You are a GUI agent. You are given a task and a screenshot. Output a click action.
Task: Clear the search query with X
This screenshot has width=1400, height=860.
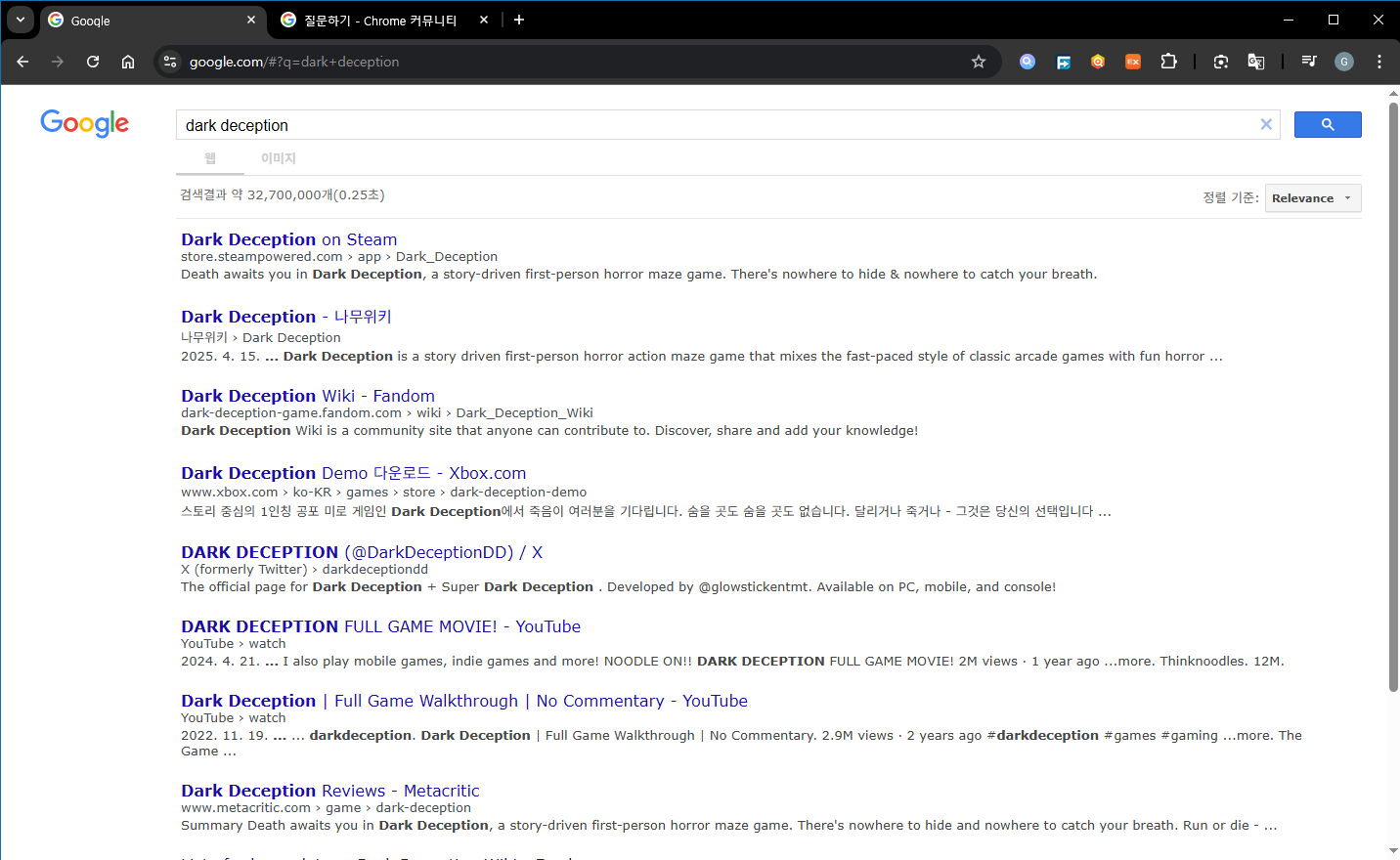1266,124
